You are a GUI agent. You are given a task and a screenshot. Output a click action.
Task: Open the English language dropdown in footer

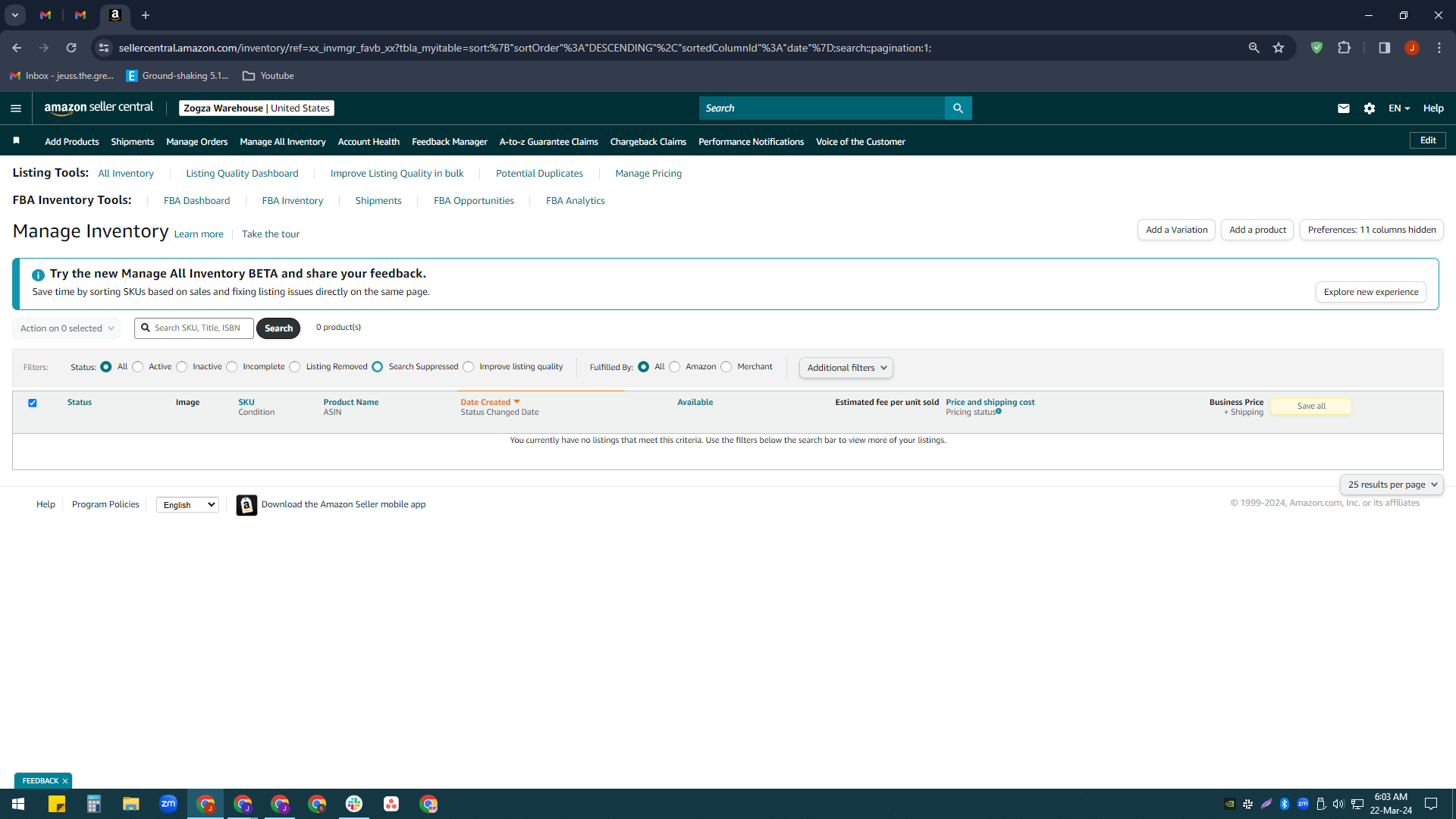pos(187,505)
